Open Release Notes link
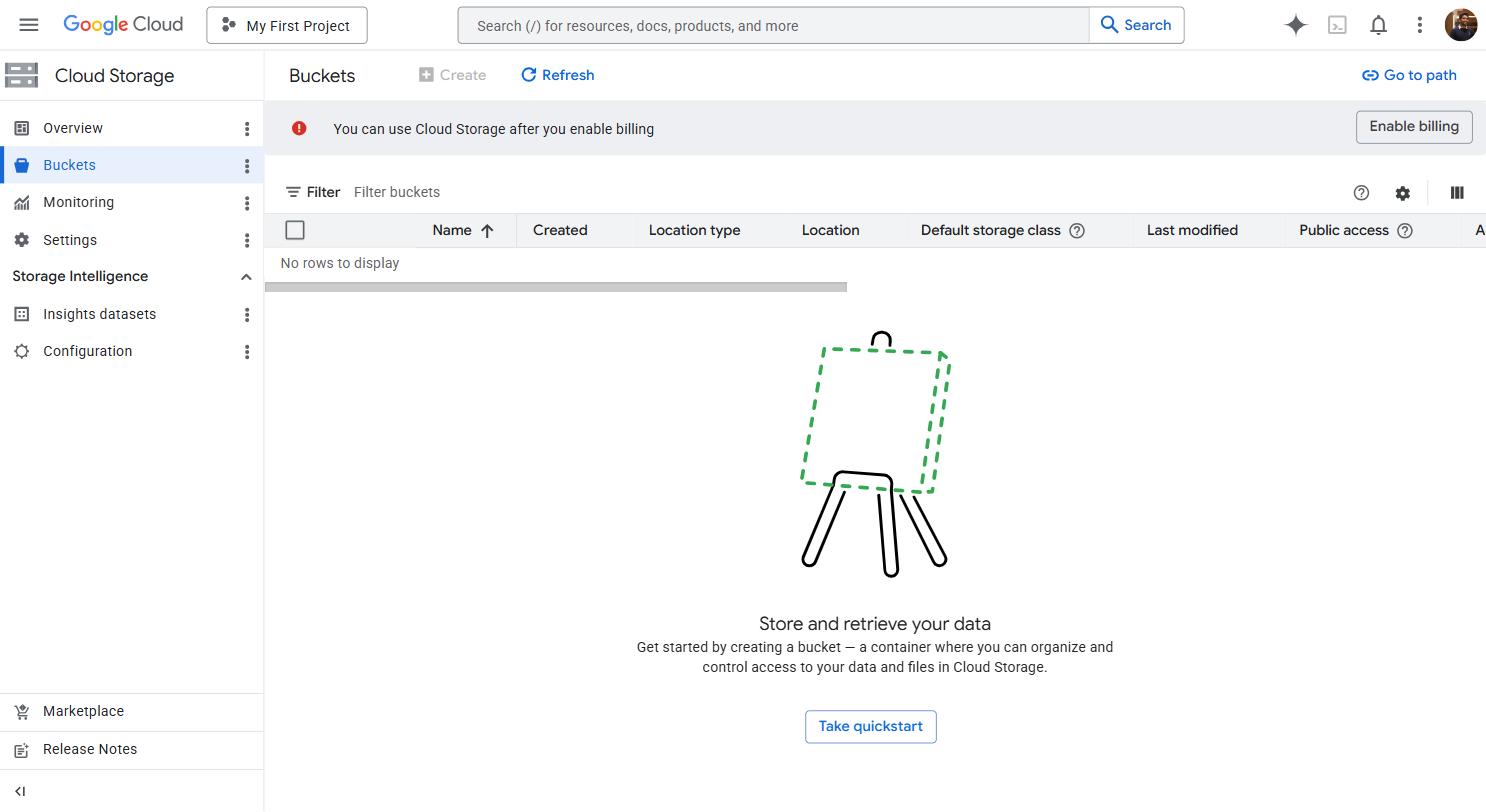The image size is (1486, 812). [x=90, y=749]
